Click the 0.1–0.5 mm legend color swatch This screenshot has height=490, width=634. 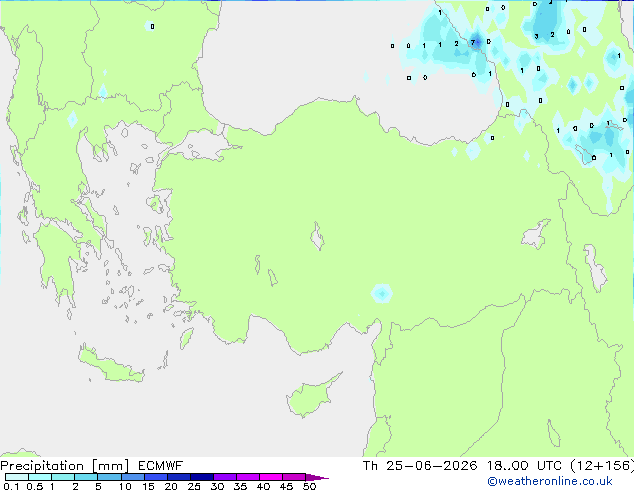coord(17,477)
